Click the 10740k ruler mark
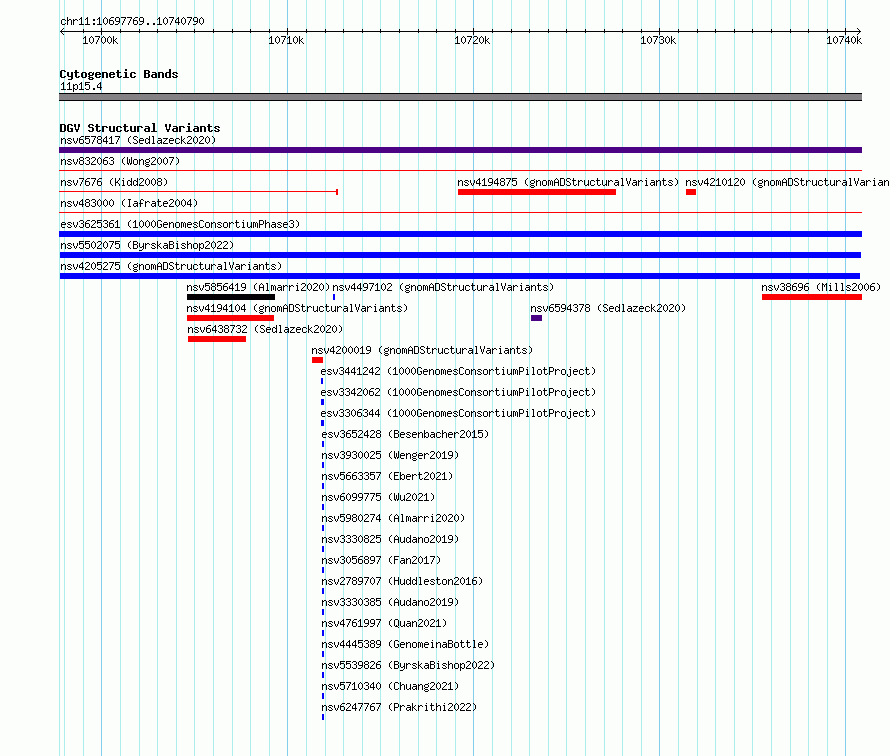Screen dimensions: 890x756 point(844,40)
